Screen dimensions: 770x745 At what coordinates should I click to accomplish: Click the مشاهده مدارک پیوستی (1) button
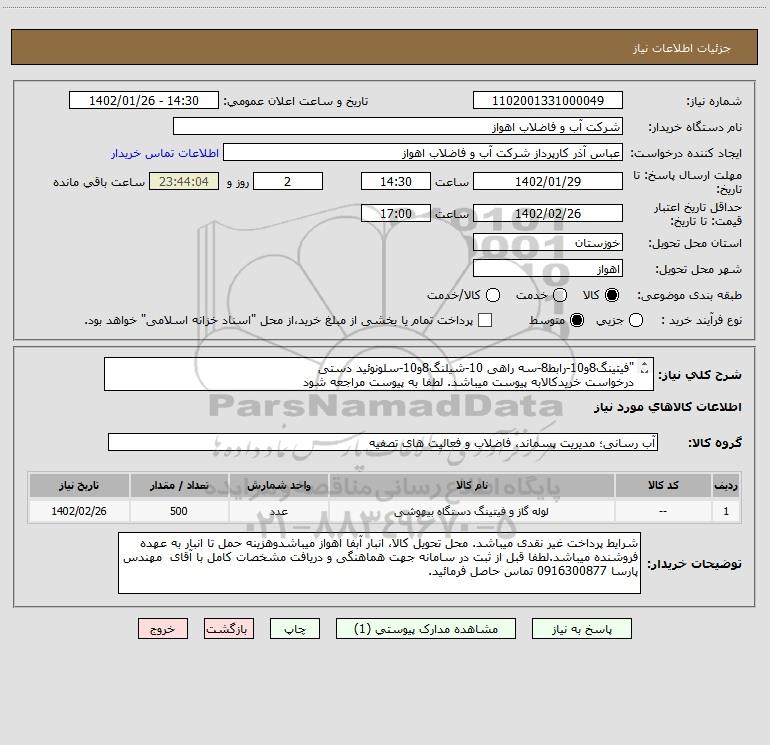(x=426, y=629)
